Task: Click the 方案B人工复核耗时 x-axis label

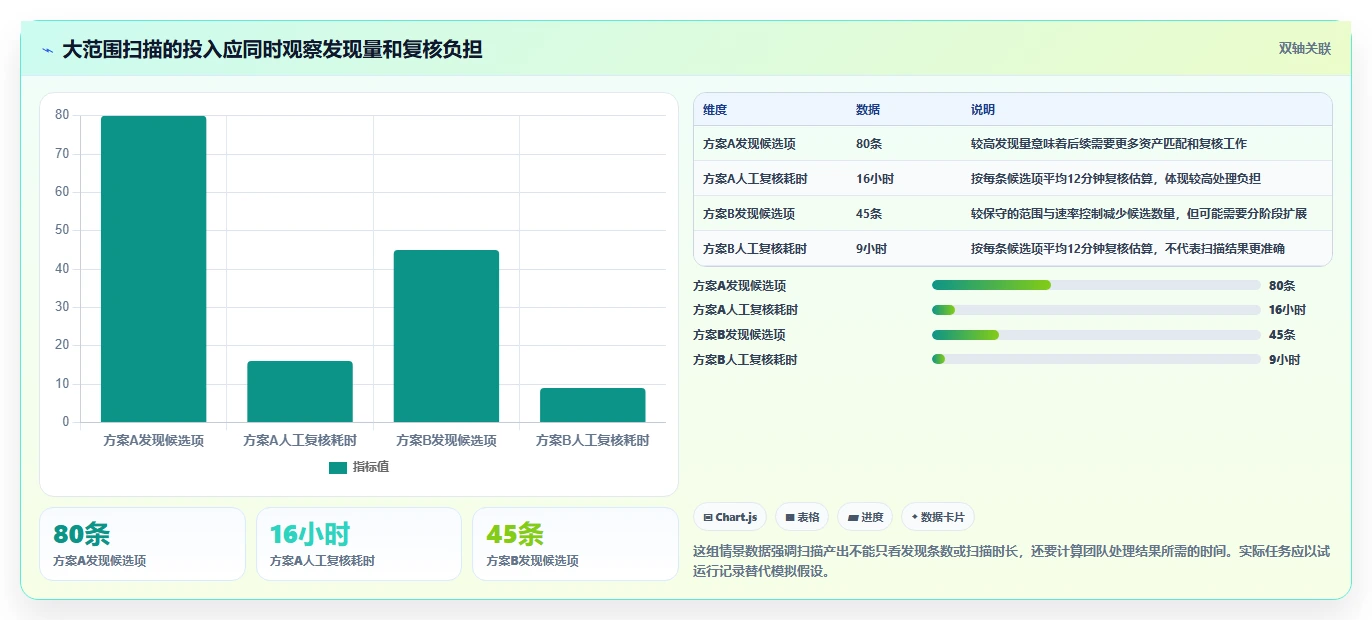Action: (592, 440)
